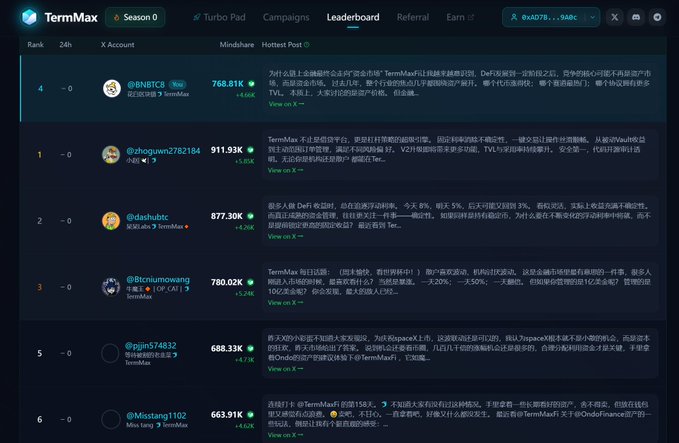The height and width of the screenshot is (443, 679).
Task: Open the Season 0 selector
Action: point(135,17)
